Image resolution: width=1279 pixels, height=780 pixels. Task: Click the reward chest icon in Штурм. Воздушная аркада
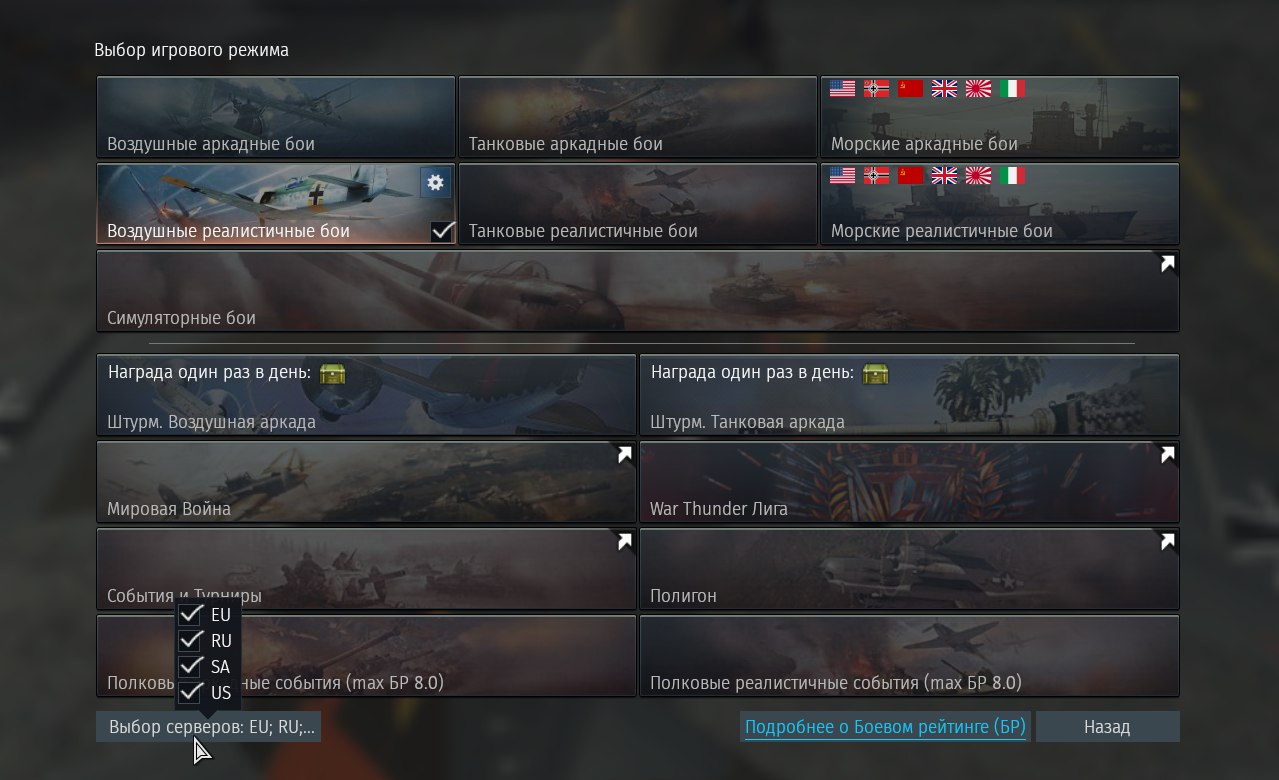pos(333,373)
